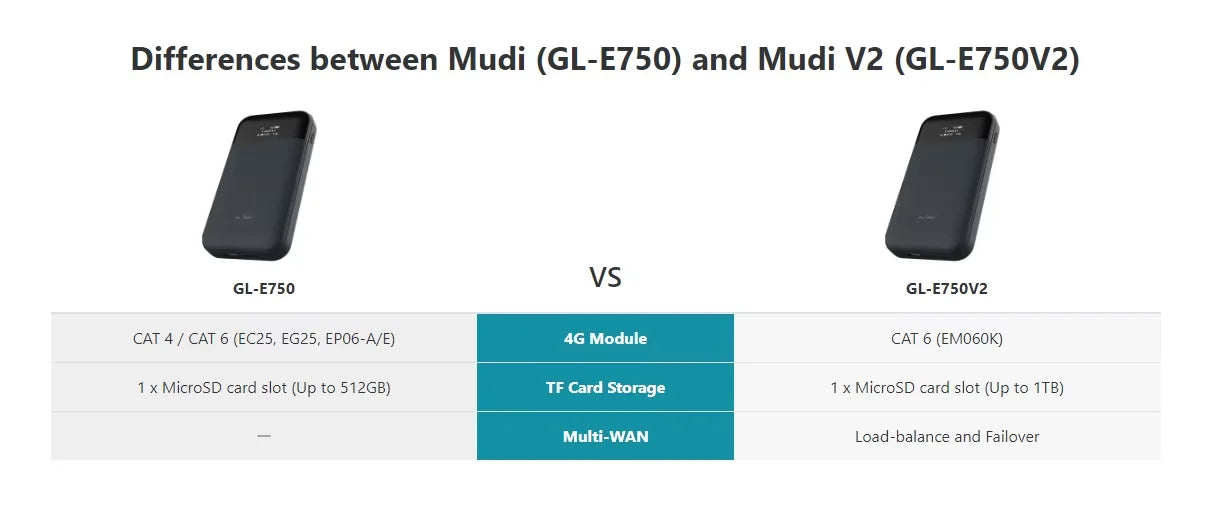This screenshot has width=1222, height=516.
Task: Click the GL-E750V2 model label
Action: pyautogui.click(x=947, y=289)
